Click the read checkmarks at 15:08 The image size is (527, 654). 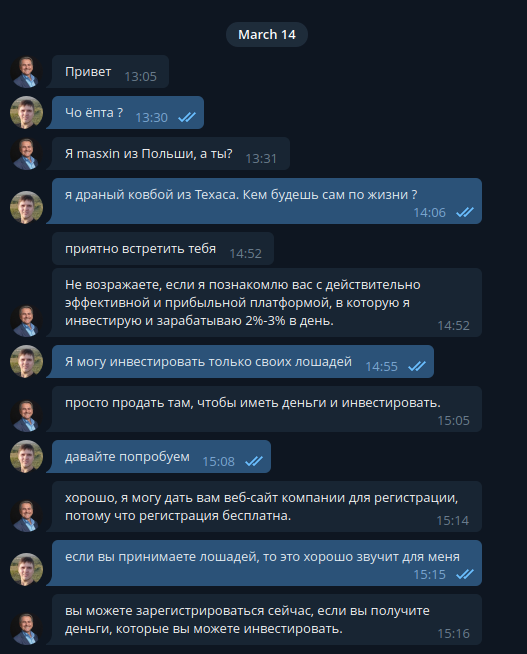[x=253, y=461]
